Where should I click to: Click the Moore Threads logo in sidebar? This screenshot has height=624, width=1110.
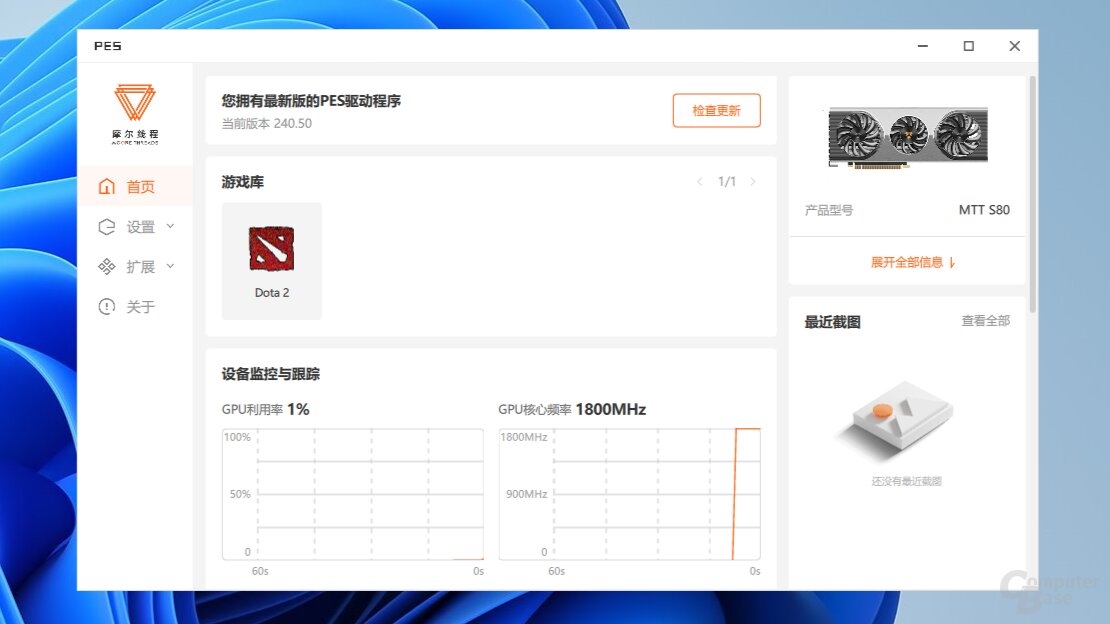[x=135, y=114]
